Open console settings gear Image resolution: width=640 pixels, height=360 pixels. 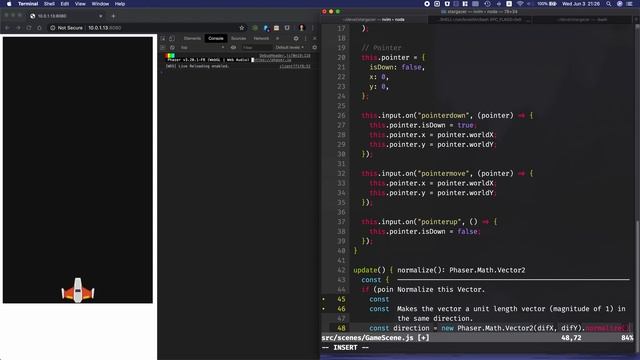pyautogui.click(x=314, y=48)
